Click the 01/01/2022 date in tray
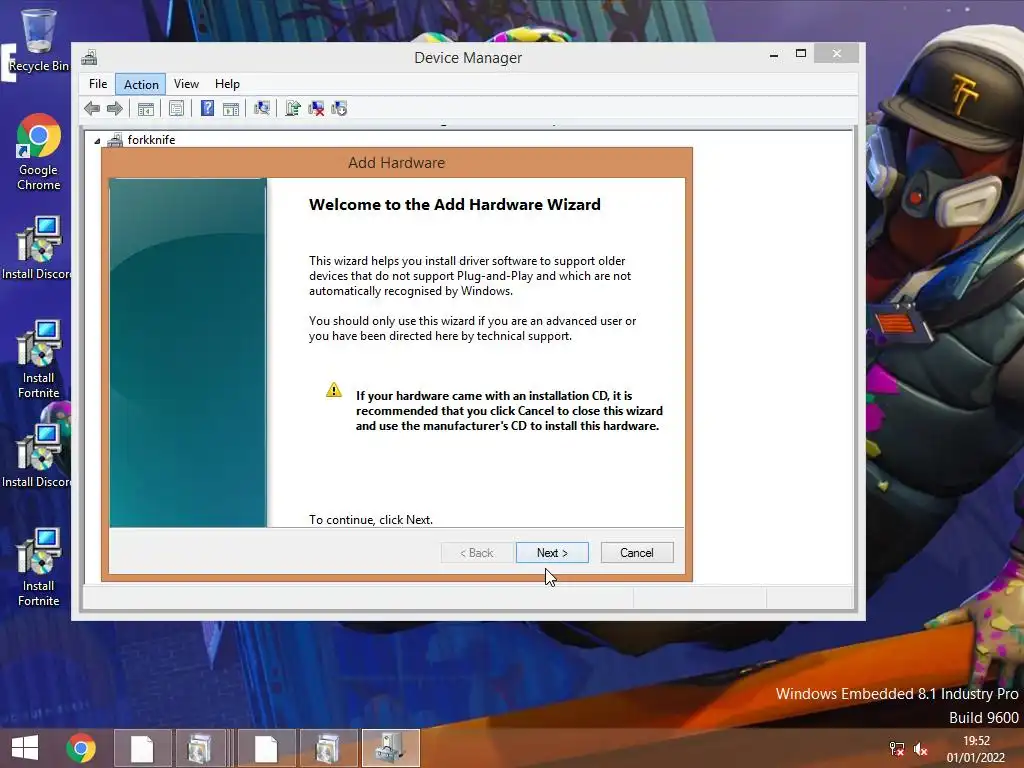The height and width of the screenshot is (768, 1024). point(976,758)
